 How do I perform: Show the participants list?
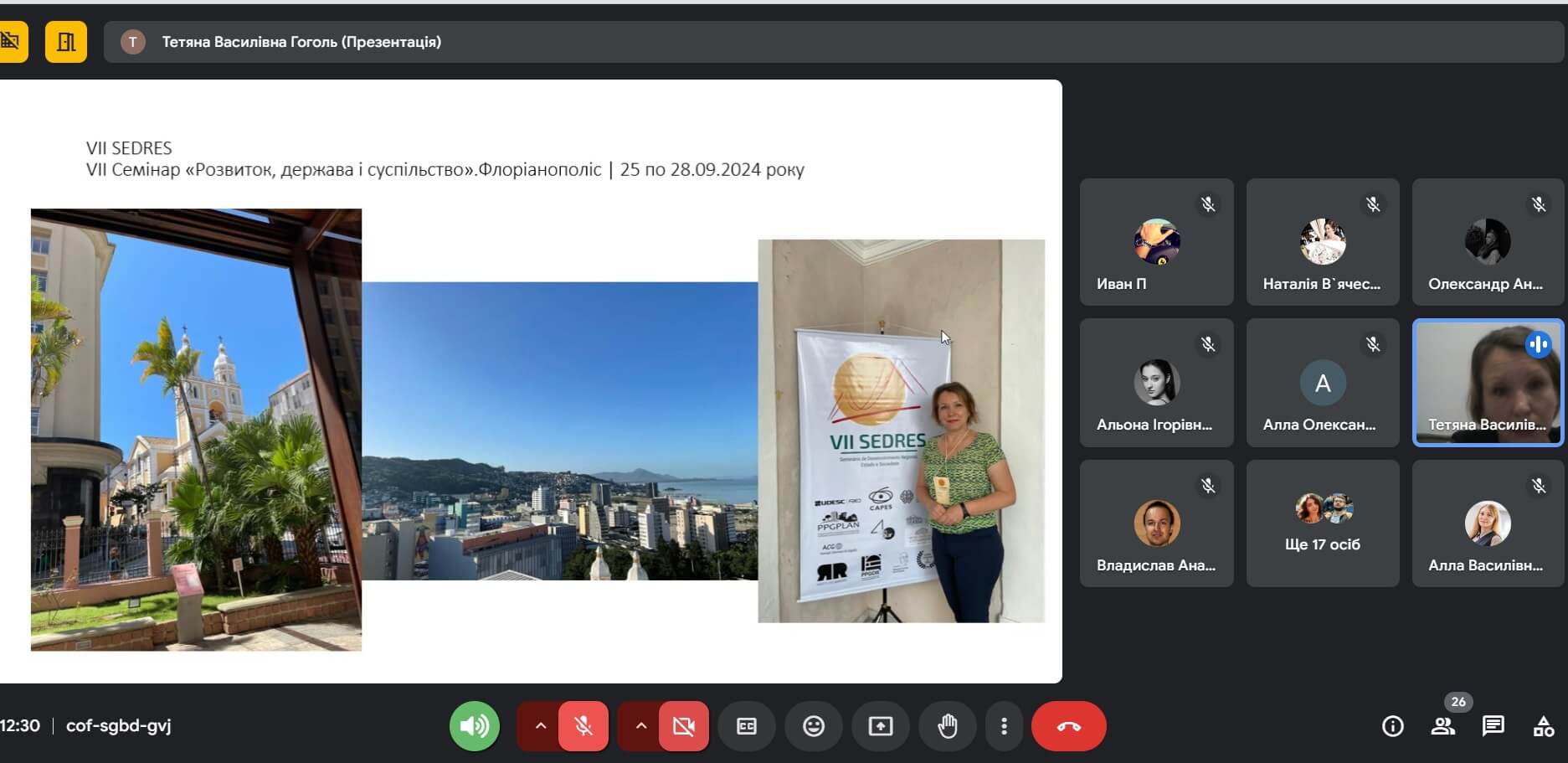coord(1443,726)
